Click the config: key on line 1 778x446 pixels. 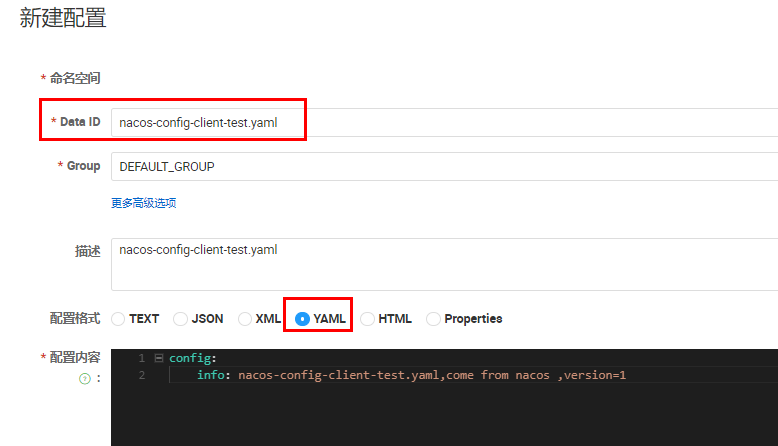pyautogui.click(x=193, y=358)
